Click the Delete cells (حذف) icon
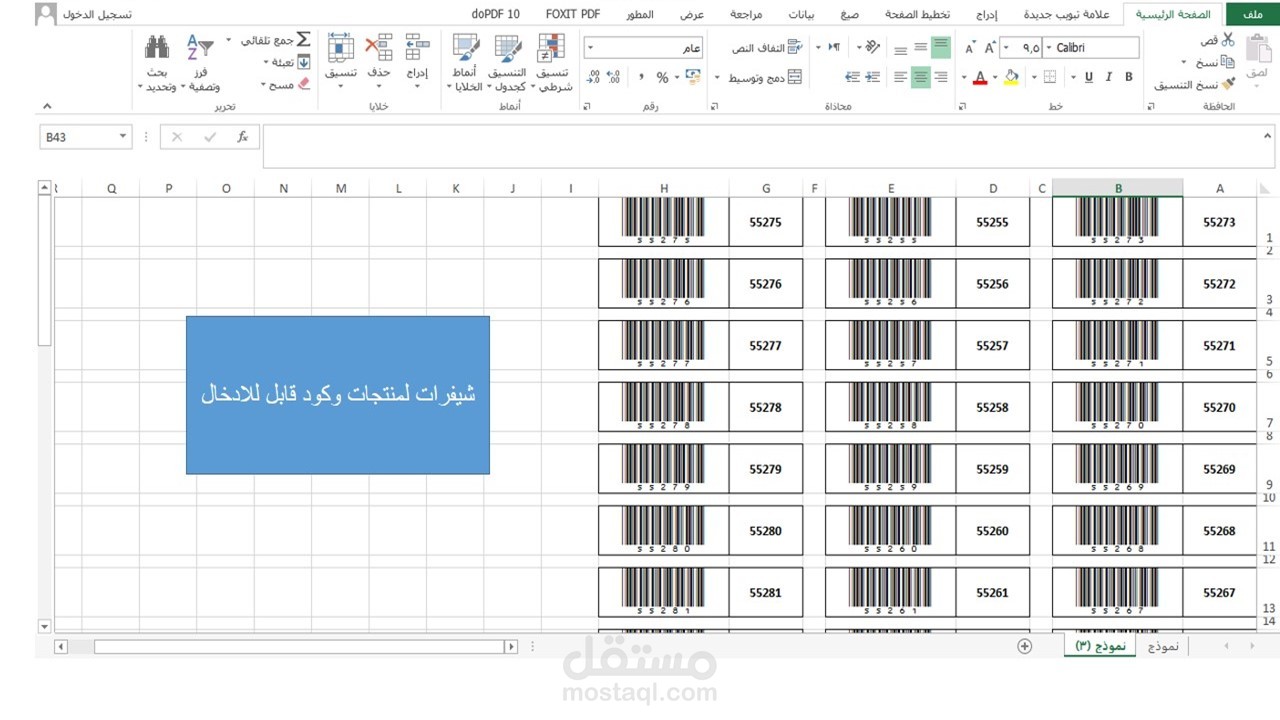The width and height of the screenshot is (1280, 720). coord(378,48)
